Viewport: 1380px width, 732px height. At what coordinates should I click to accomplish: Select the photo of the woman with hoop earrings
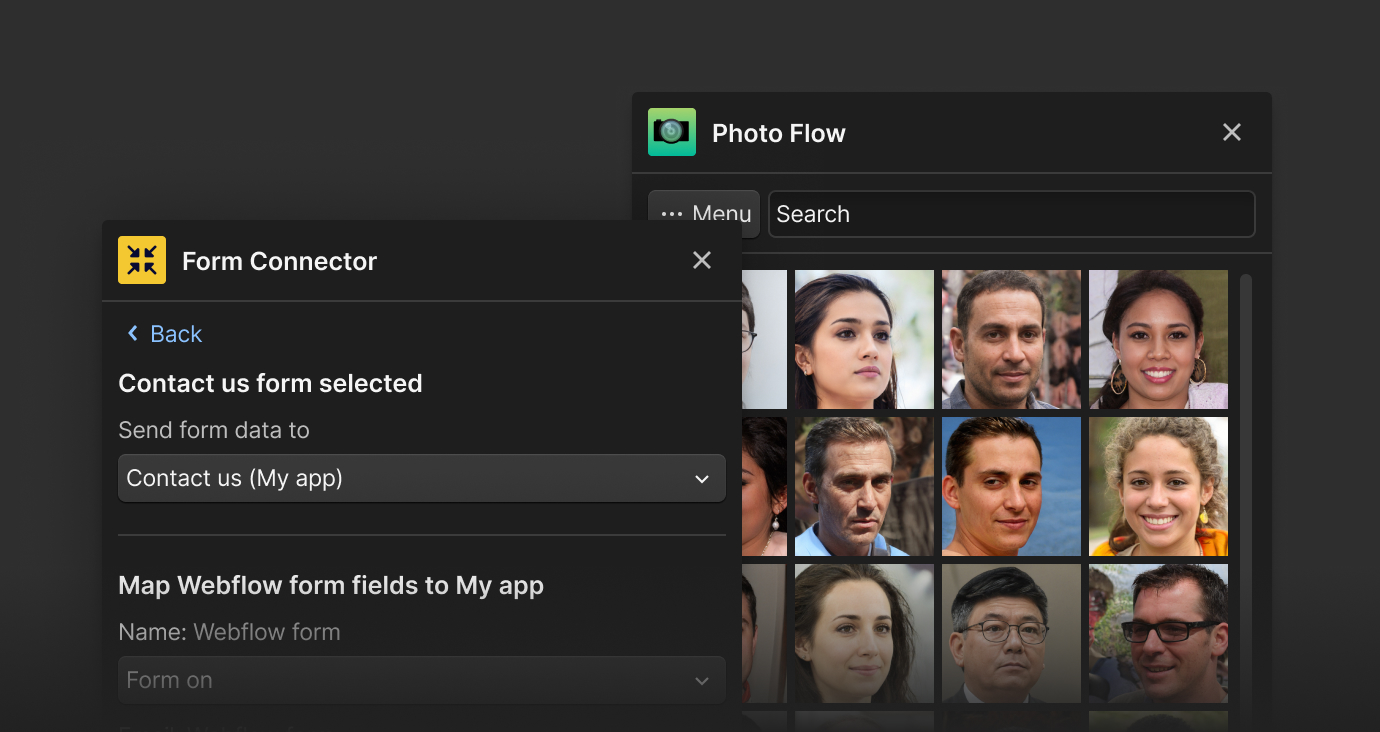point(1157,339)
